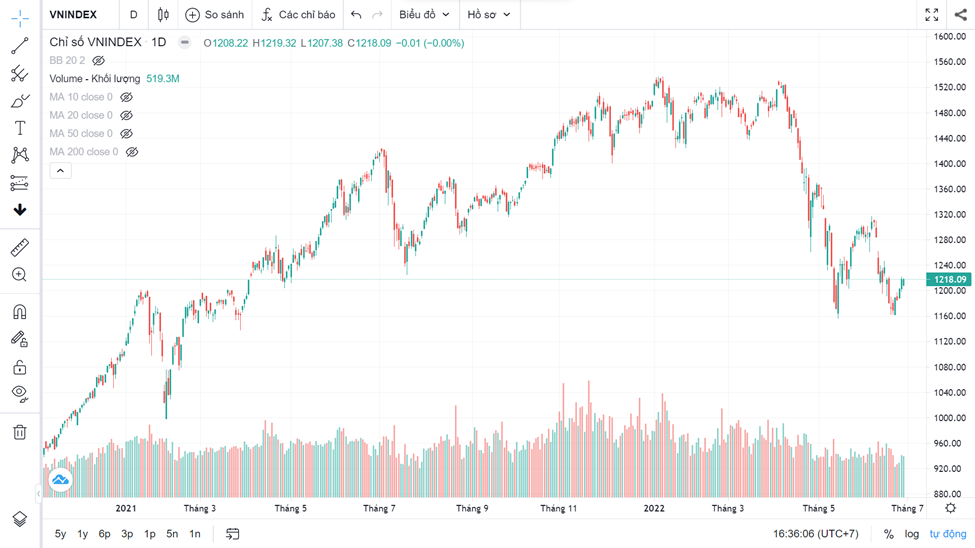Show the BB 20 2 indicator
Screen dimensions: 975x548
point(98,61)
